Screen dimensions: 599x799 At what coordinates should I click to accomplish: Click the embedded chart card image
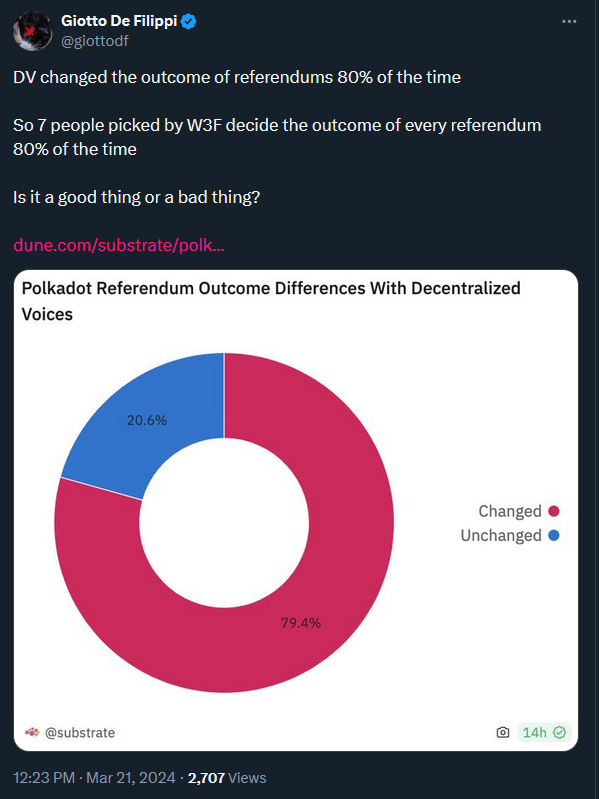click(x=296, y=510)
